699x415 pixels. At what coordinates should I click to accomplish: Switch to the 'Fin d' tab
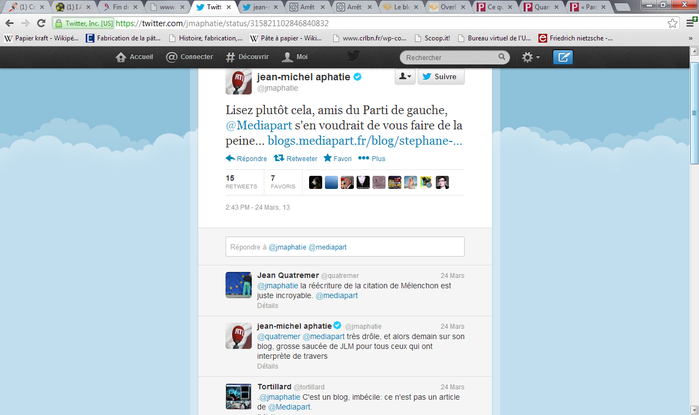click(x=121, y=7)
